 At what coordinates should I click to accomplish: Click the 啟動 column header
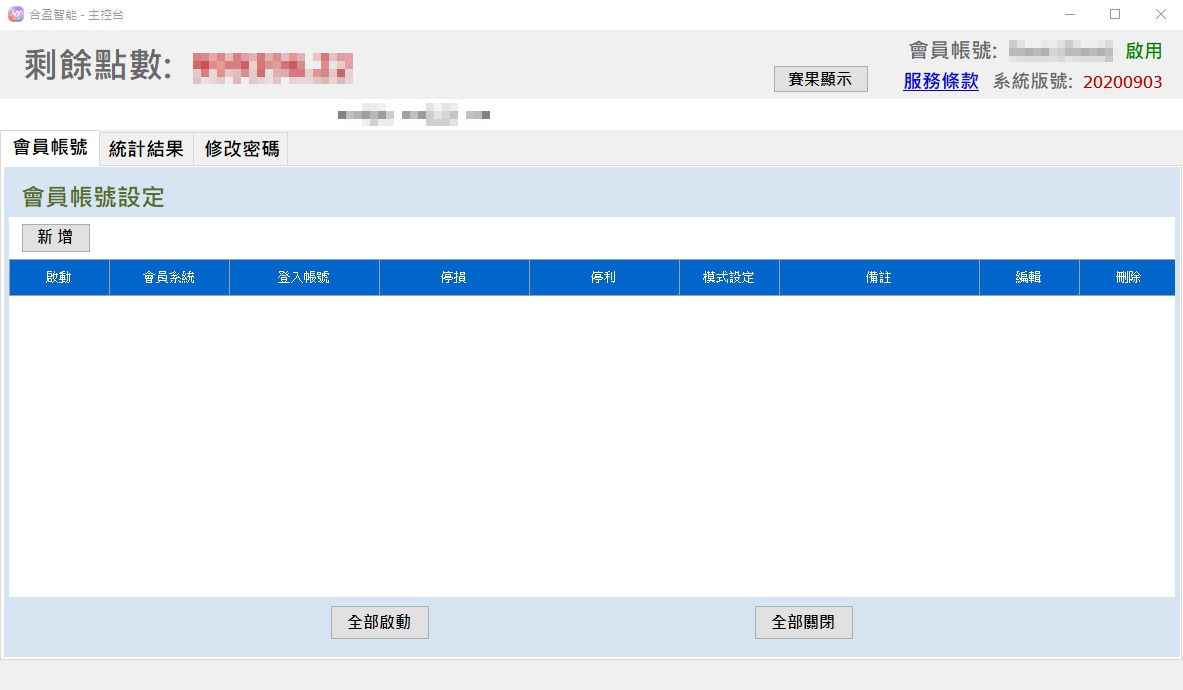tap(59, 278)
